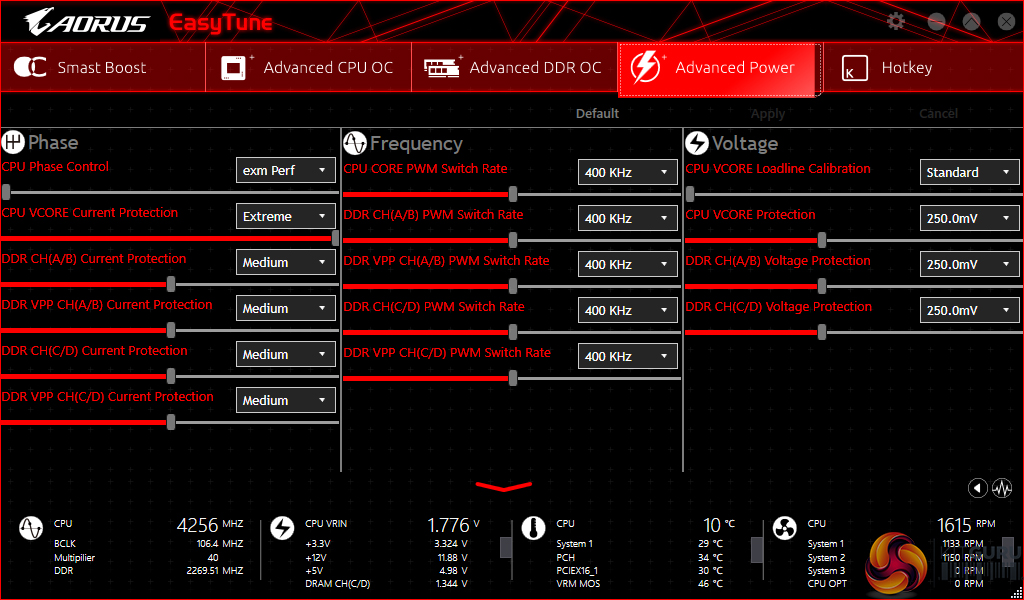Click the Smart Boost tab icon

point(30,67)
